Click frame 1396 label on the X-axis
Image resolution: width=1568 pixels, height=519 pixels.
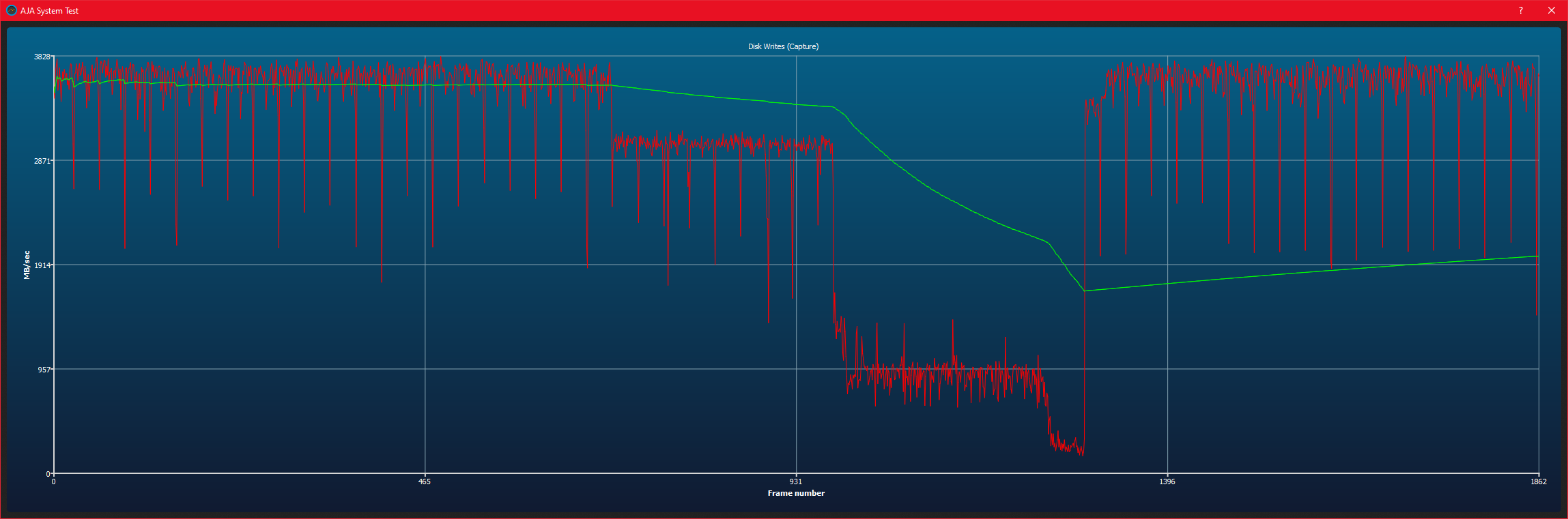pyautogui.click(x=1167, y=481)
